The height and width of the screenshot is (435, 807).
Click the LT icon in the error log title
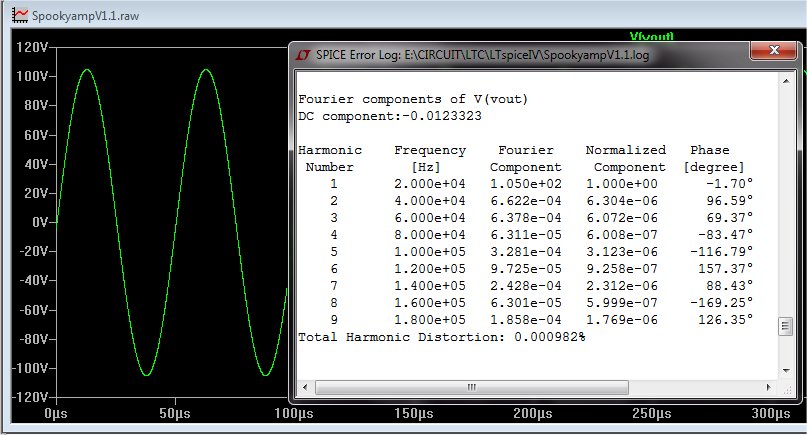[303, 55]
